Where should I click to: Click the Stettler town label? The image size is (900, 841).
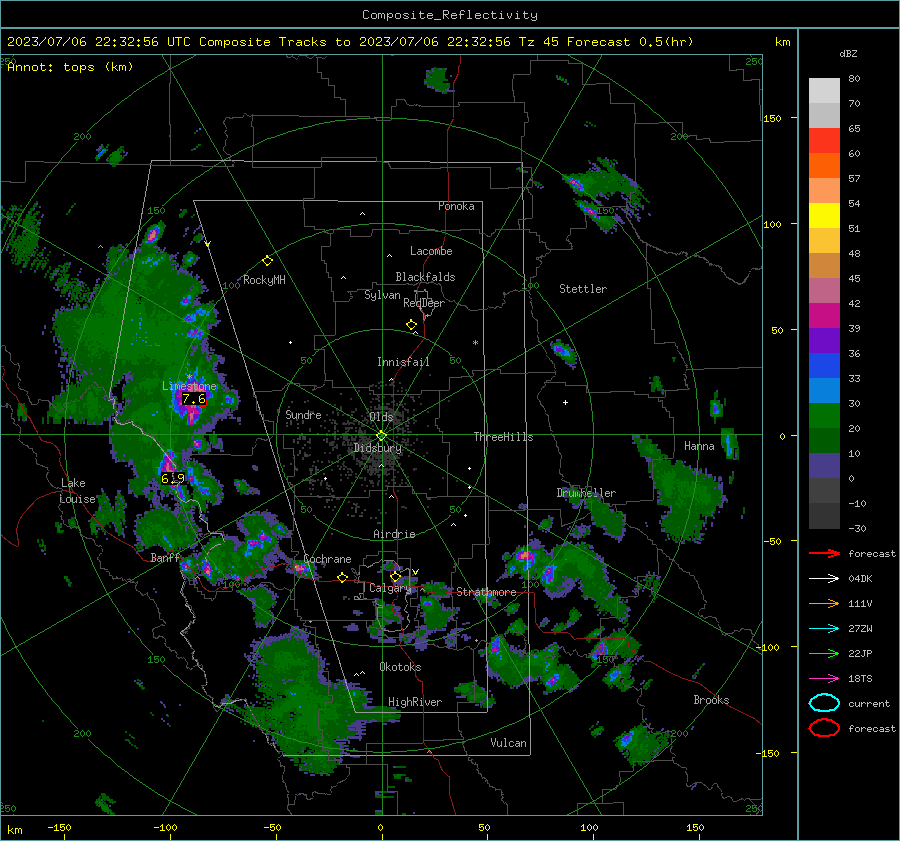[x=583, y=289]
